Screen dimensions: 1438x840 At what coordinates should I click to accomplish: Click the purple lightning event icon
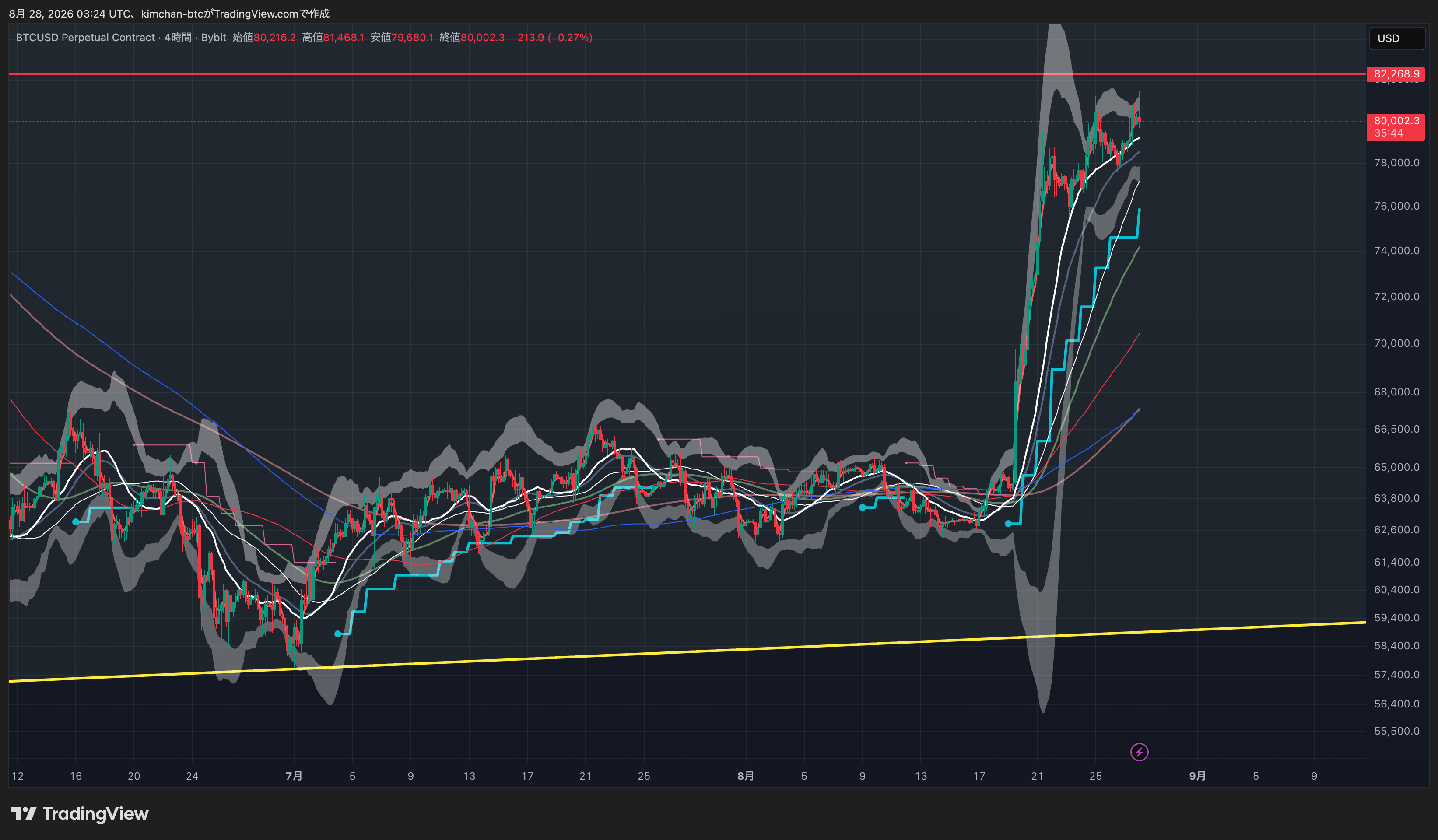point(1139,752)
